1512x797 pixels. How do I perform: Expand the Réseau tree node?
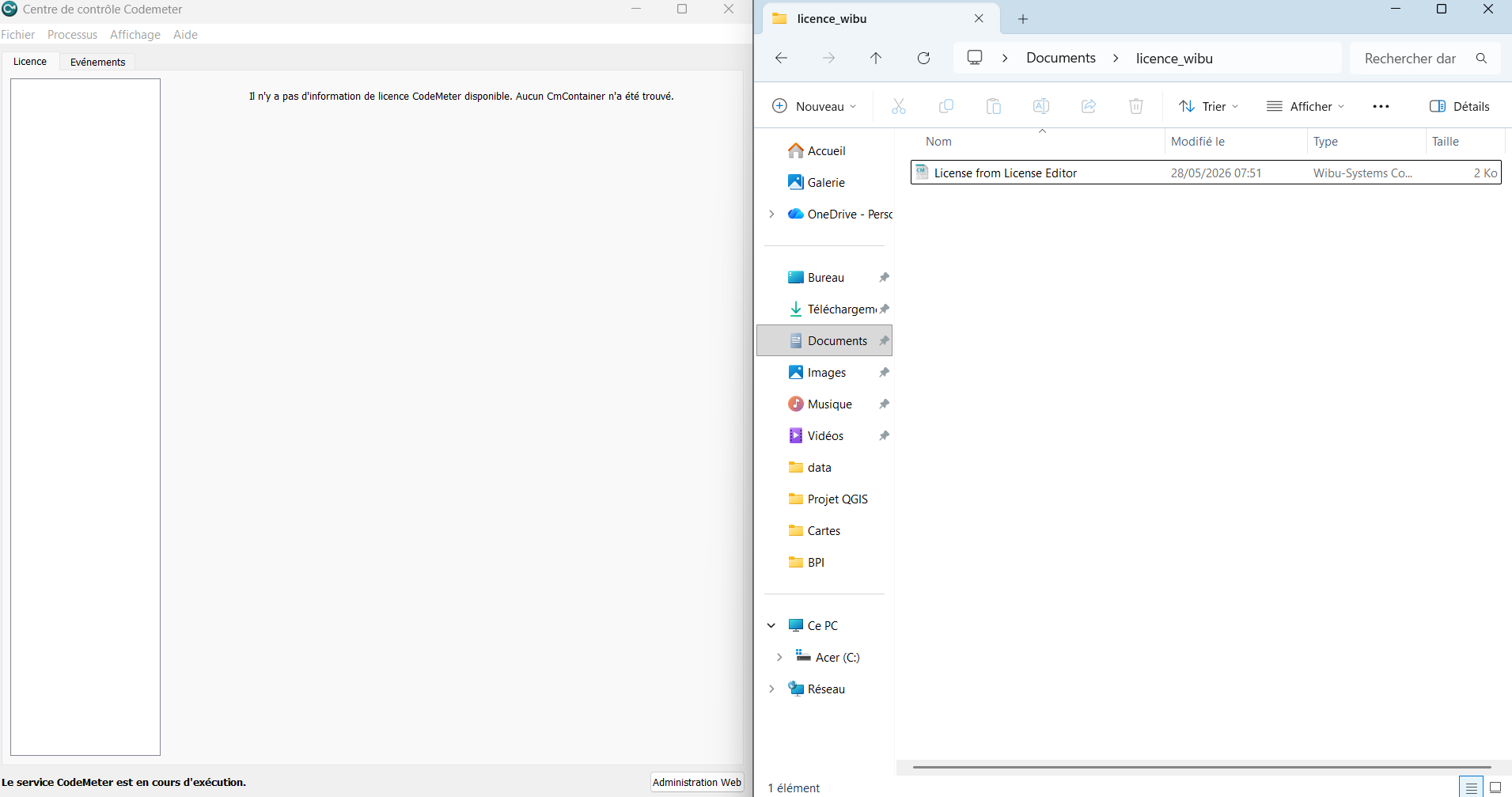(x=771, y=689)
